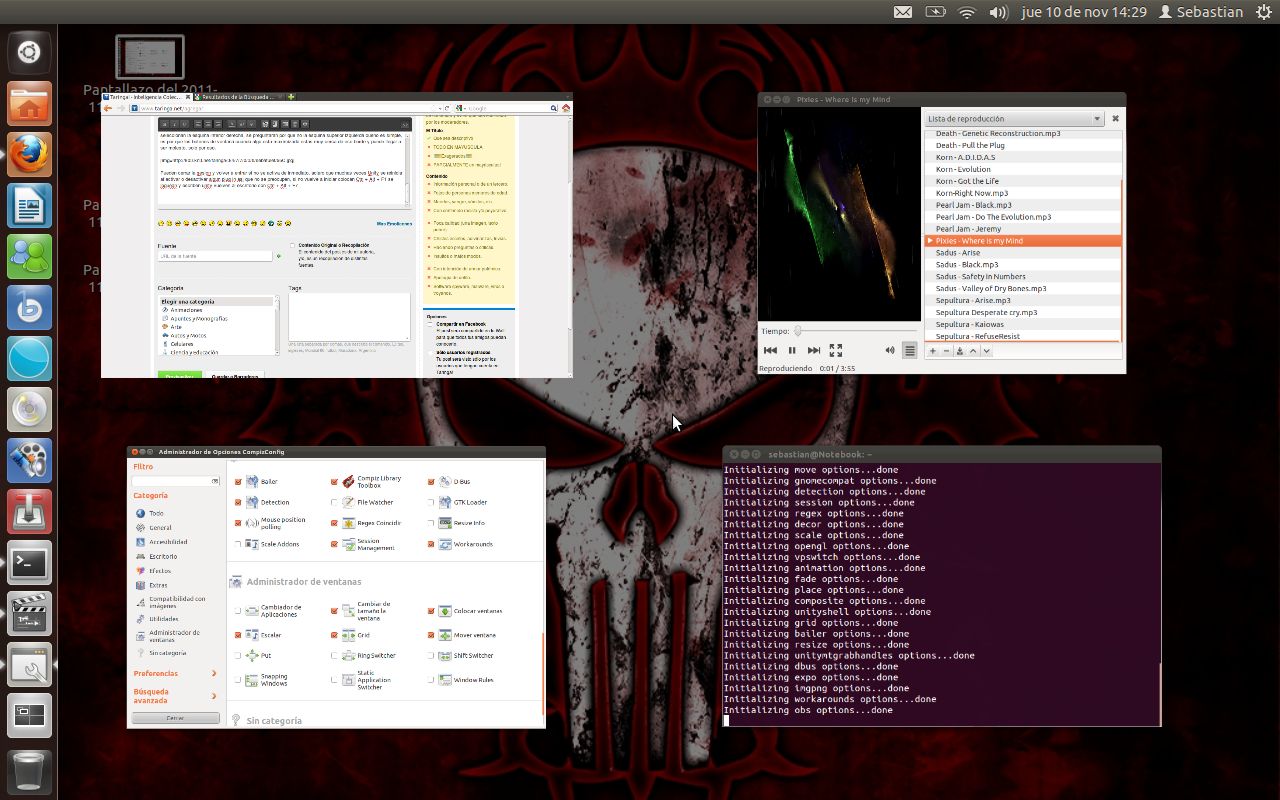Image resolution: width=1280 pixels, height=800 pixels.
Task: Open the Dash home launcher icon
Action: pos(29,52)
